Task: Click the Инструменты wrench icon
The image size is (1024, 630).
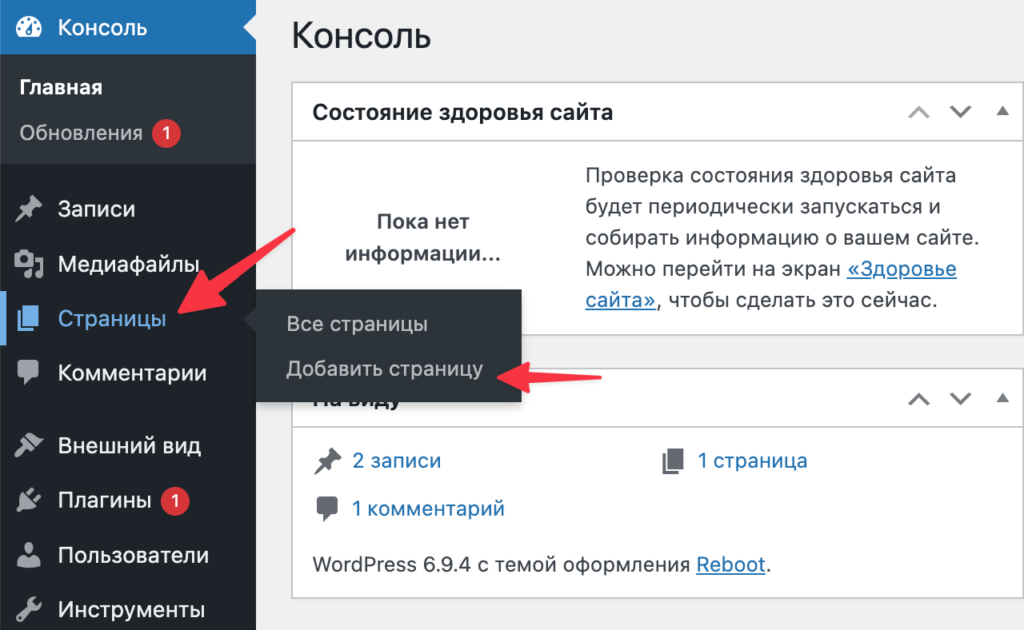Action: [29, 609]
